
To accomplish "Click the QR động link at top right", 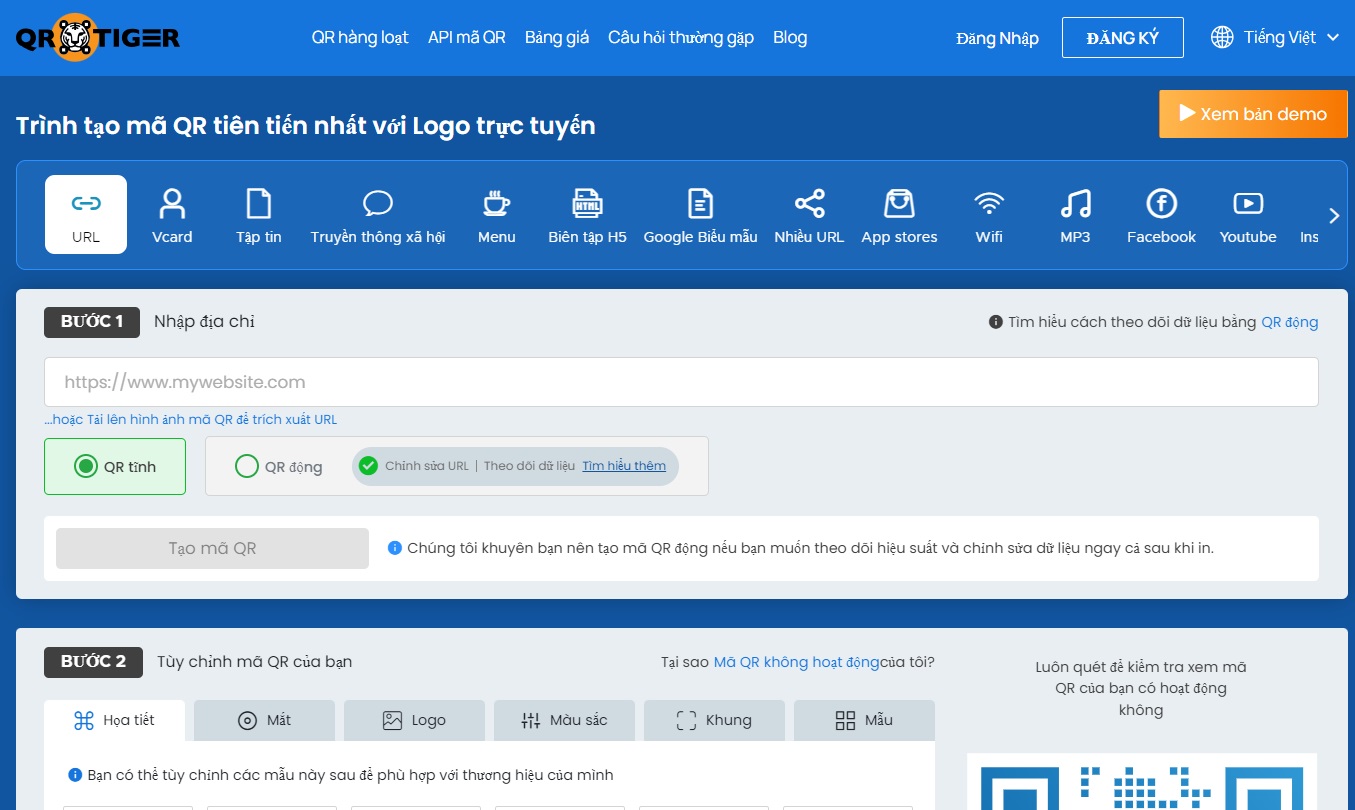I will (x=1290, y=322).
